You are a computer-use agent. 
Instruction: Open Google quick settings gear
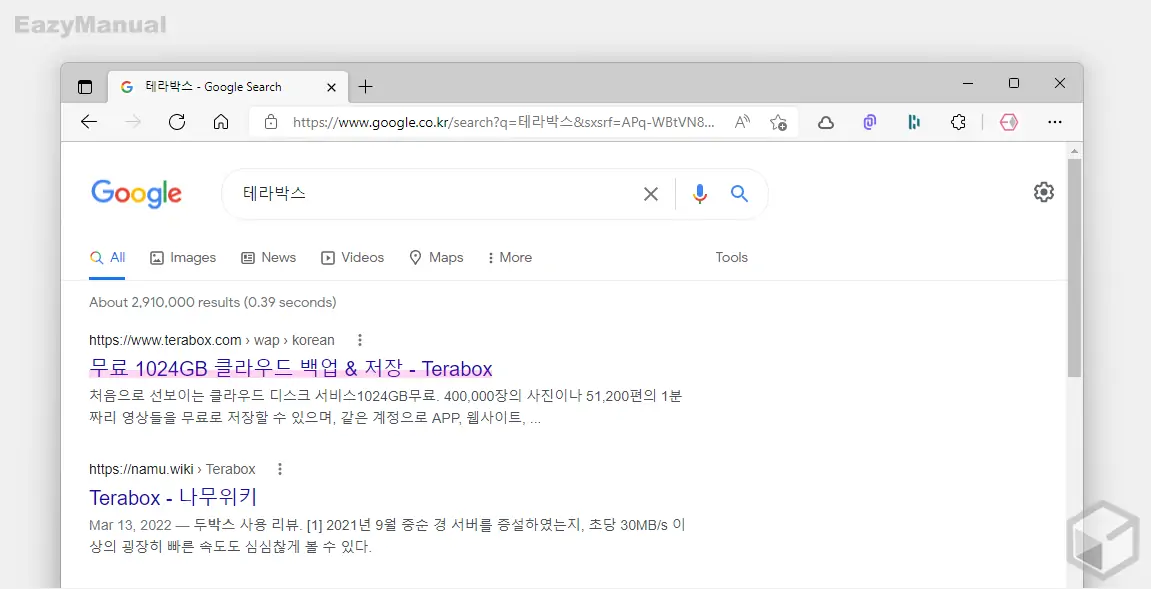click(1044, 192)
